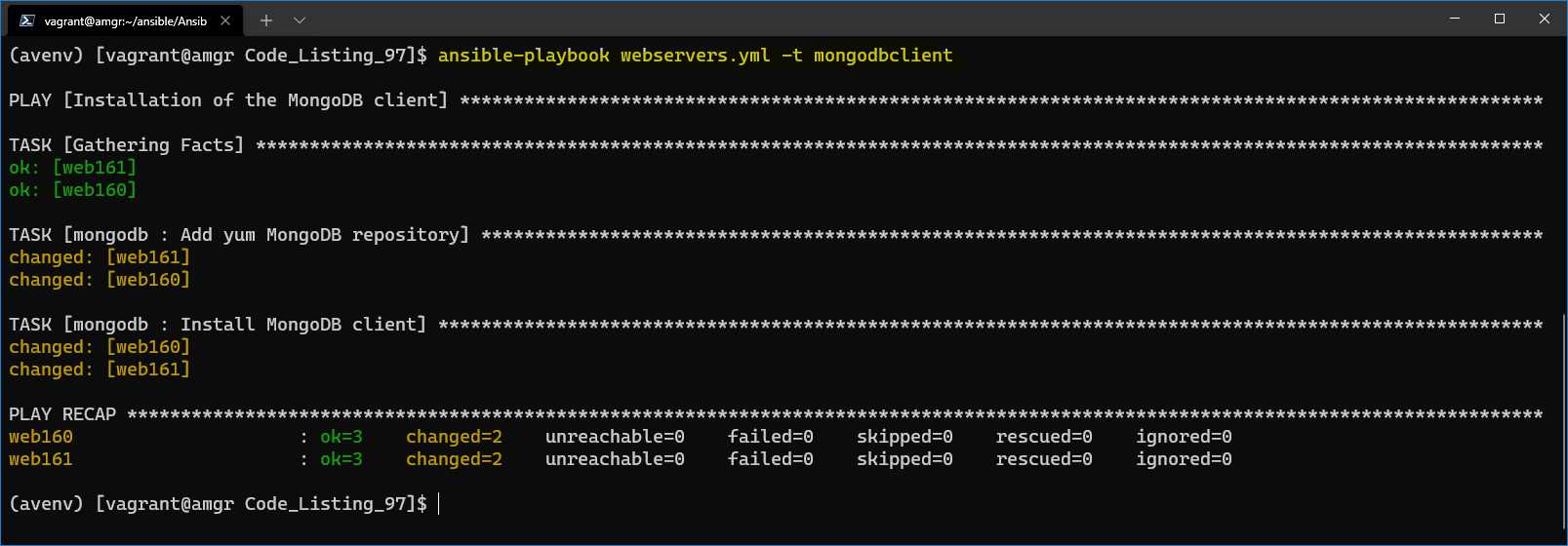Click 'changed=2' in the web160 recap row

pyautogui.click(x=454, y=437)
